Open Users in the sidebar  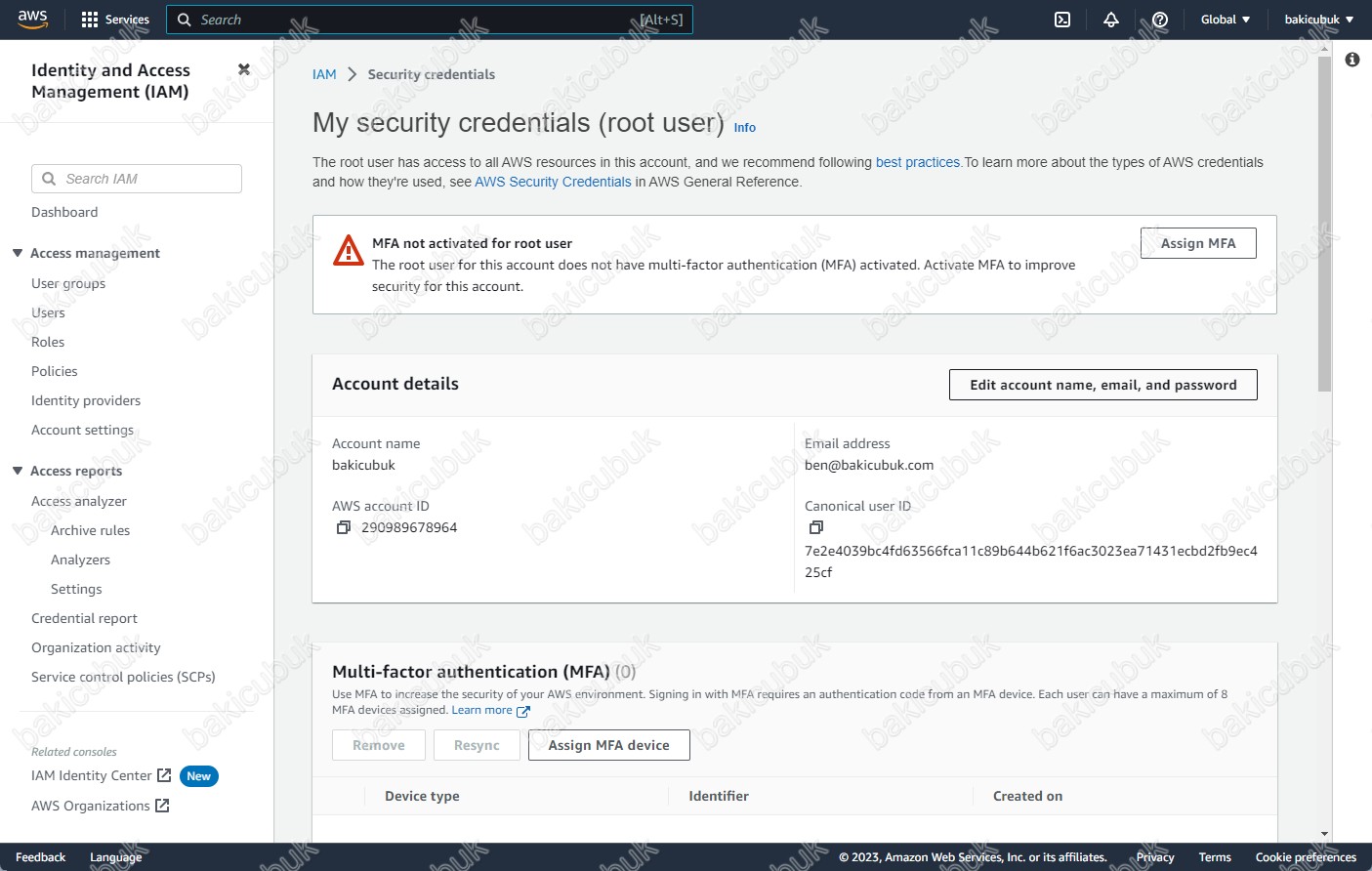[48, 312]
